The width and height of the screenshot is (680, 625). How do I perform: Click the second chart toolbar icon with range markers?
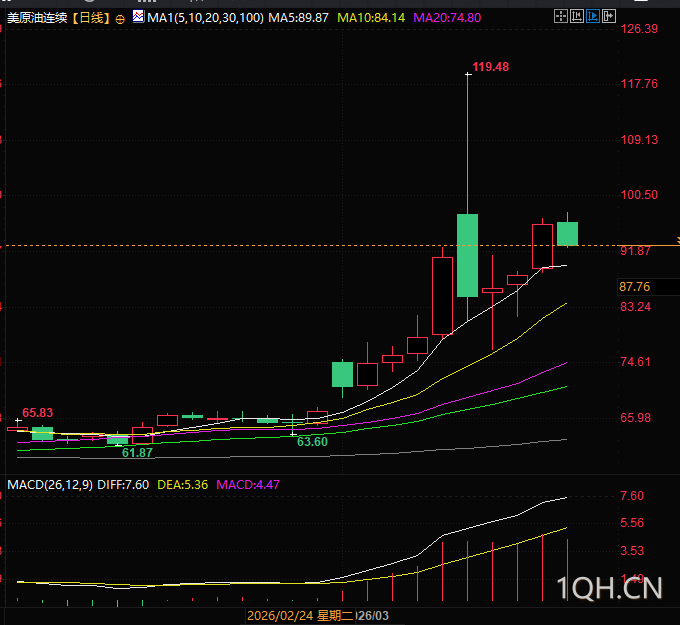[x=577, y=16]
